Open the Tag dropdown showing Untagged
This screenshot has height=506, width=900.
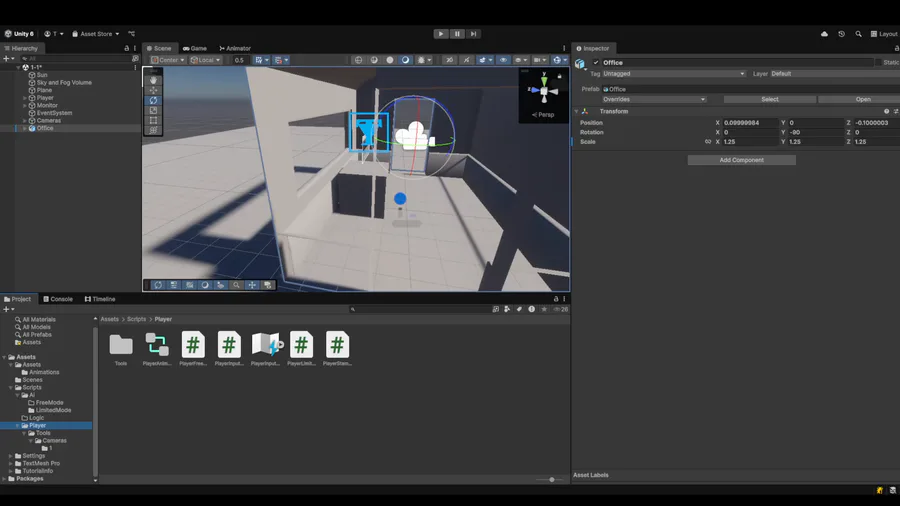[x=674, y=73]
